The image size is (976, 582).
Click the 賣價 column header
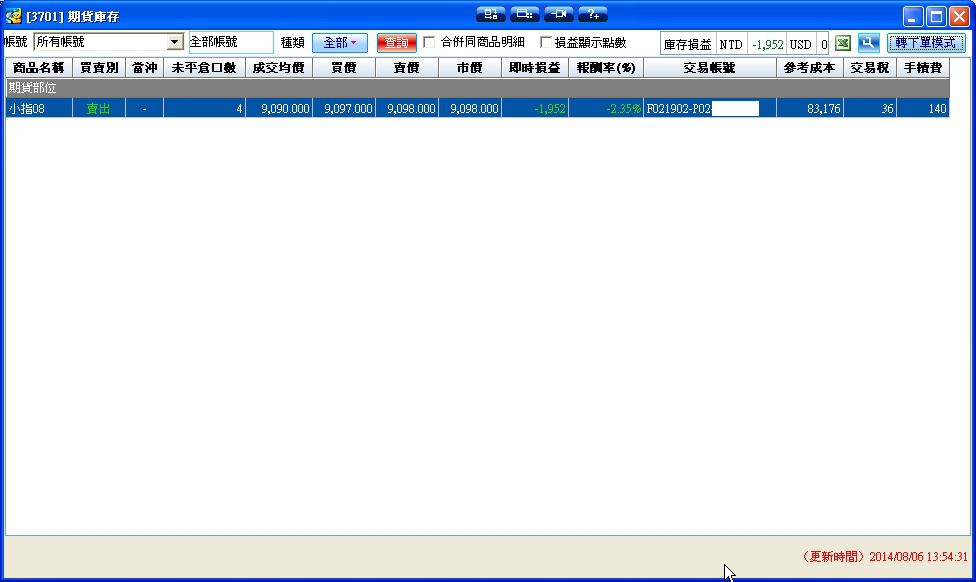tap(407, 68)
